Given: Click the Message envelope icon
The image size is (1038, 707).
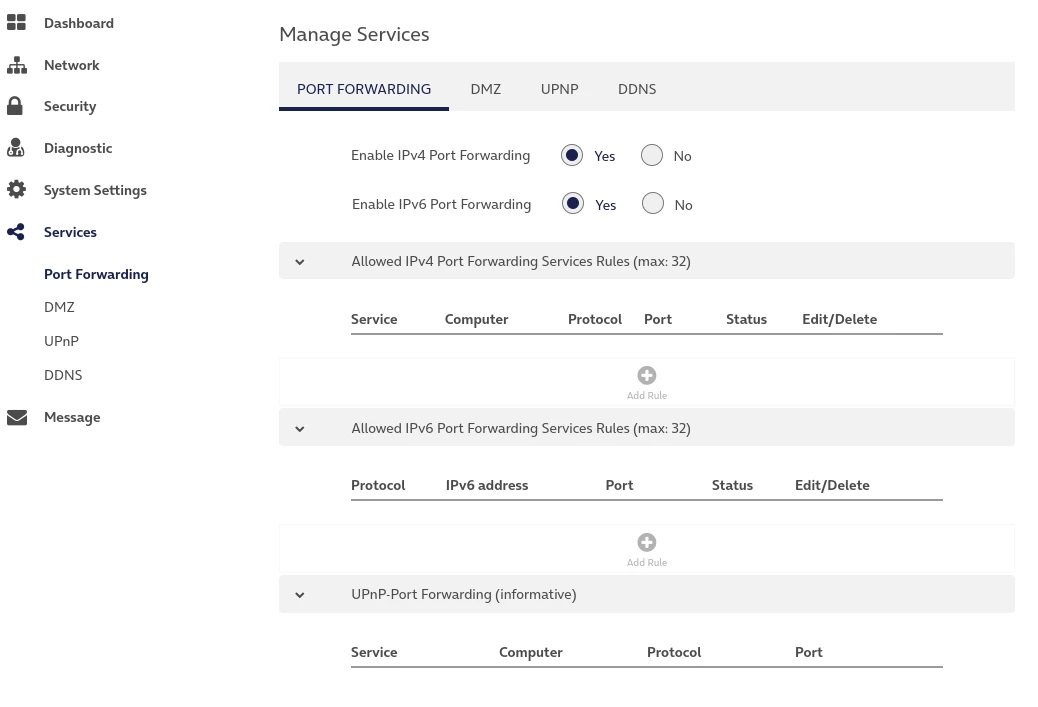Looking at the screenshot, I should [16, 417].
